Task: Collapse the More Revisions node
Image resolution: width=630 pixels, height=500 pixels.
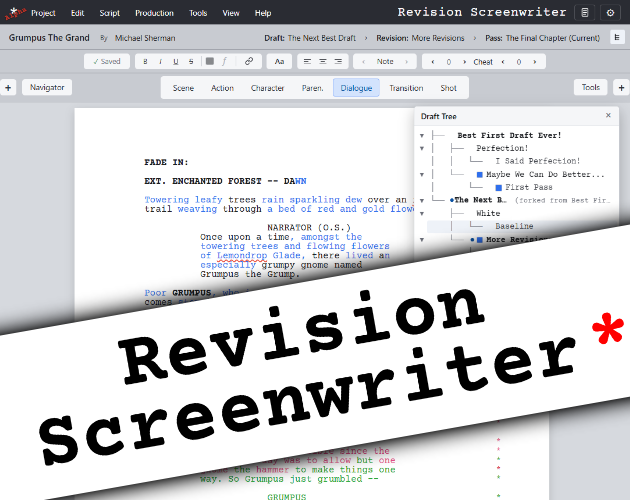Action: pos(421,240)
